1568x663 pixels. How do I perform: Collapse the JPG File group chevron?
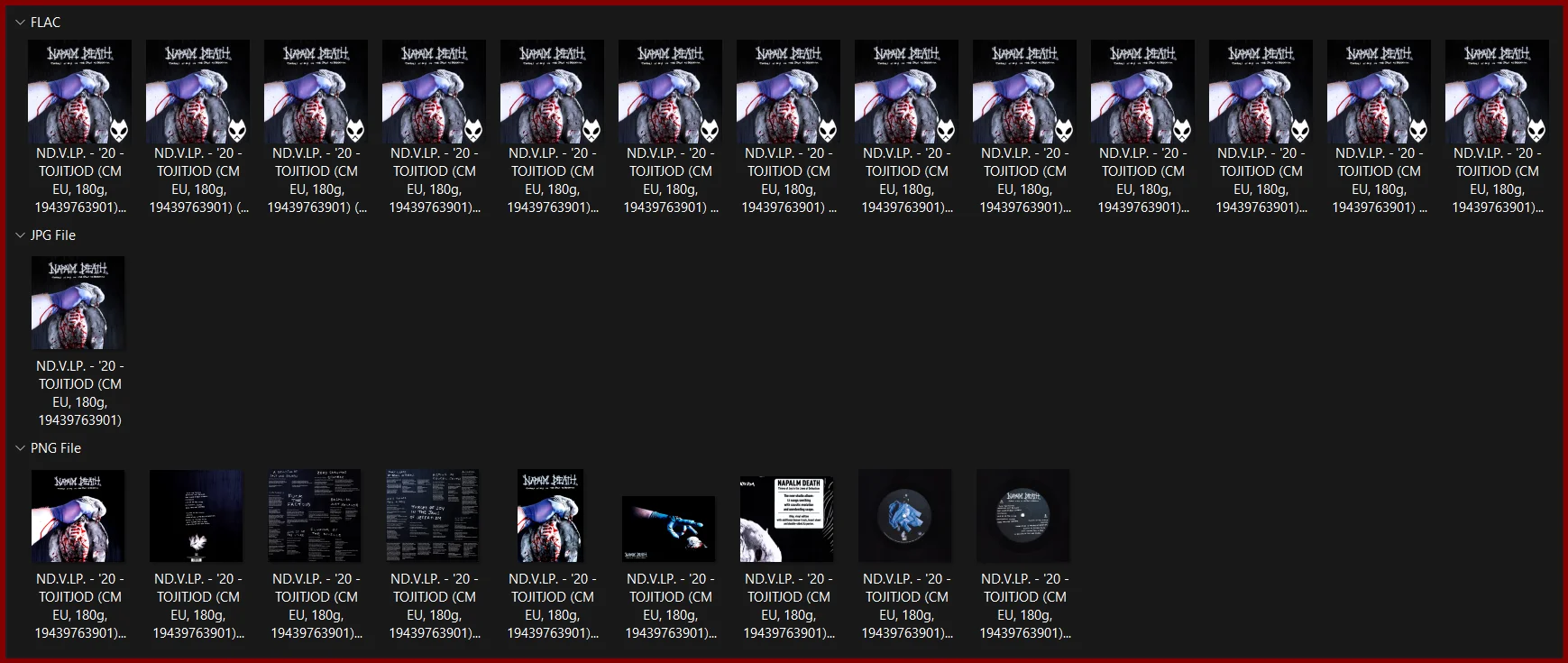20,235
